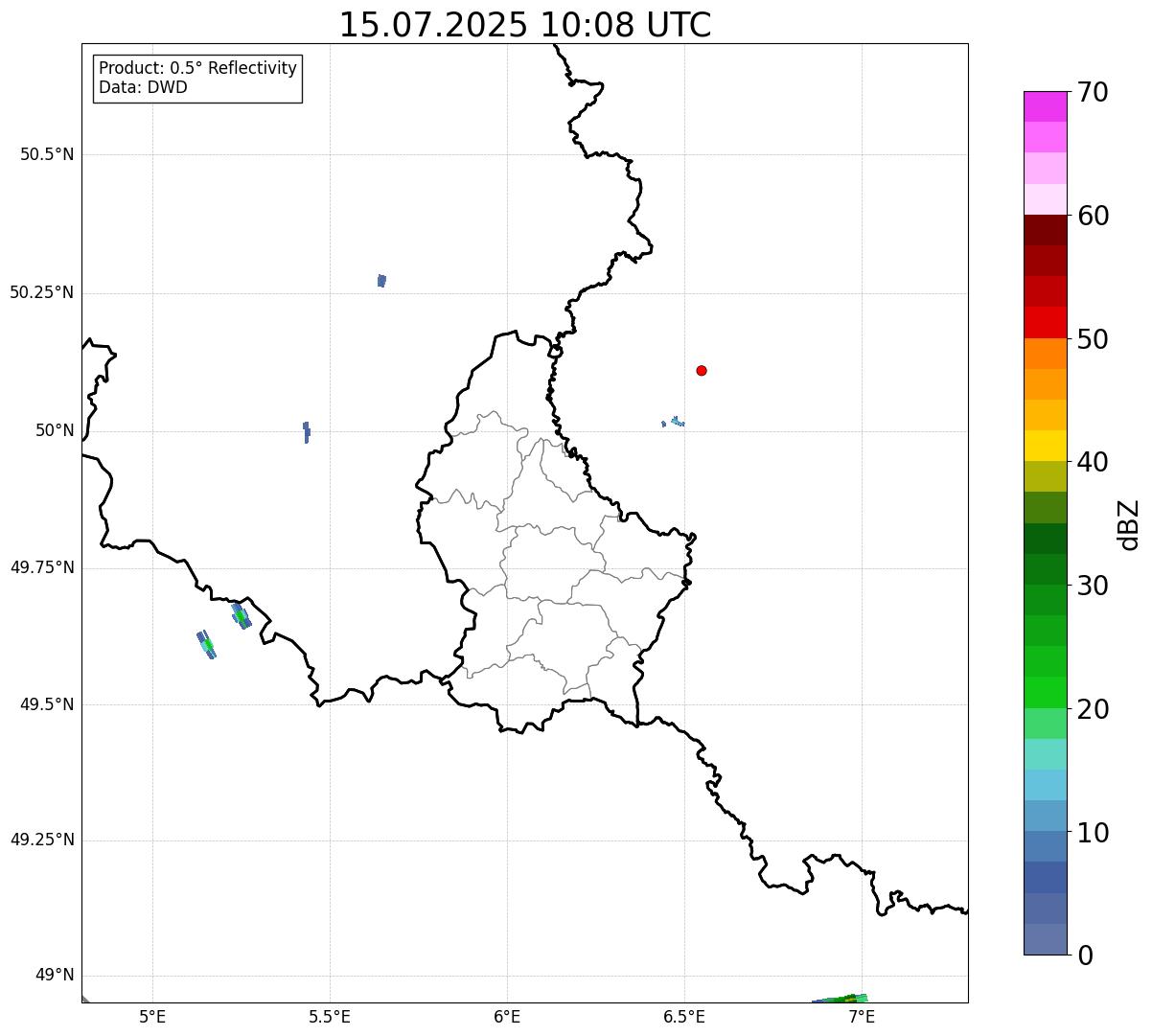Click the colorbar tick label 60
The width and height of the screenshot is (1152, 1036).
[1093, 217]
